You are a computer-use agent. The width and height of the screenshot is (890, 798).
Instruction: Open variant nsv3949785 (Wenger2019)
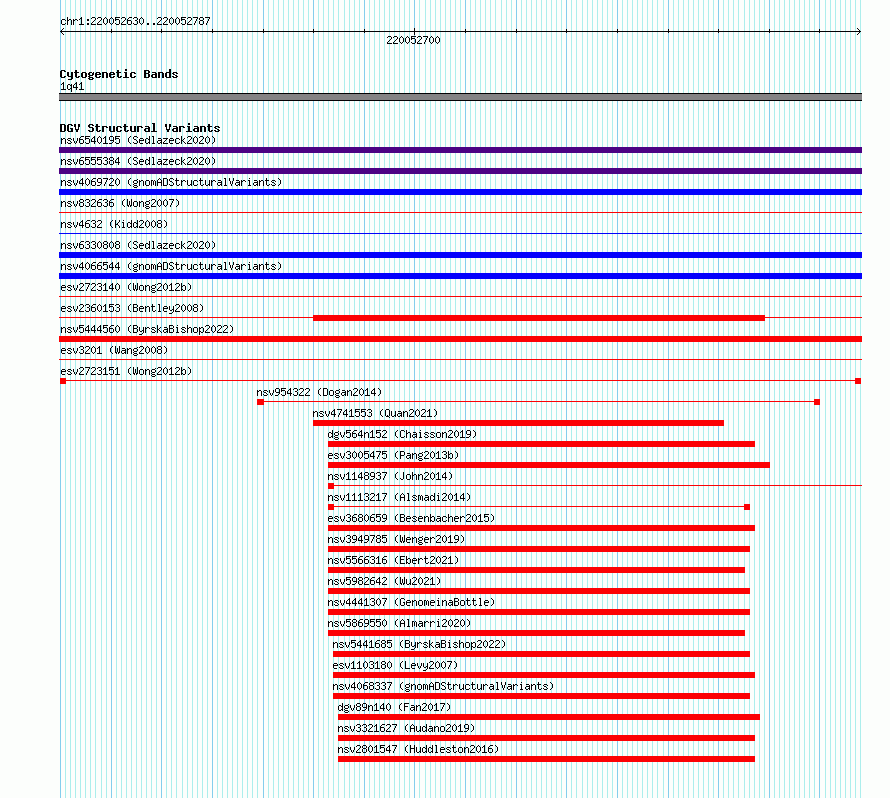tap(396, 539)
